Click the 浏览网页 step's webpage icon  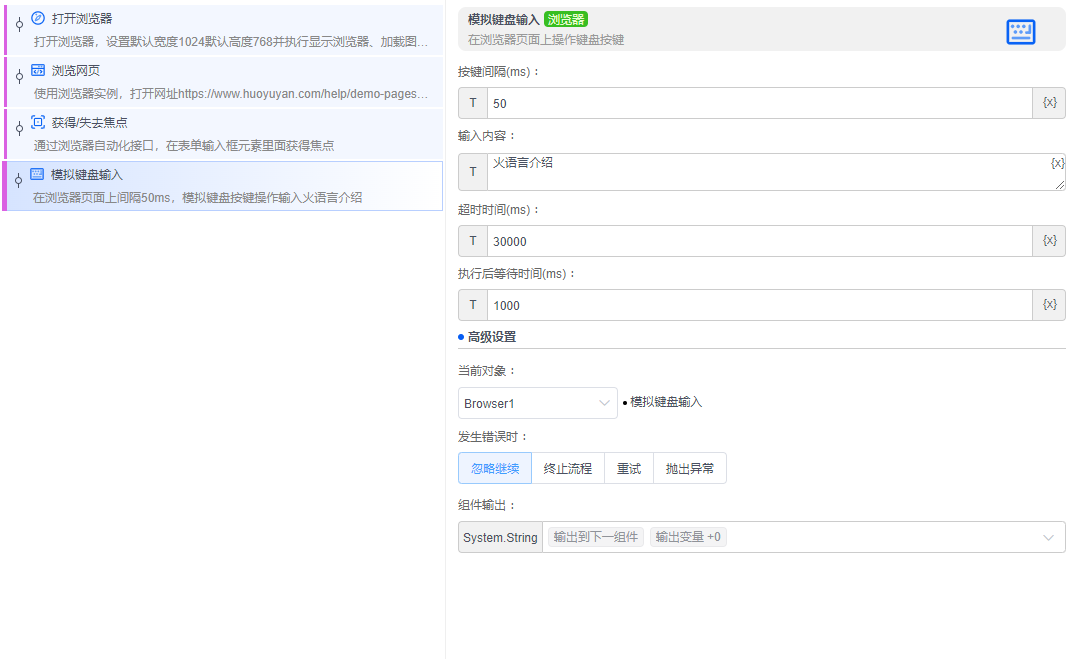point(38,70)
